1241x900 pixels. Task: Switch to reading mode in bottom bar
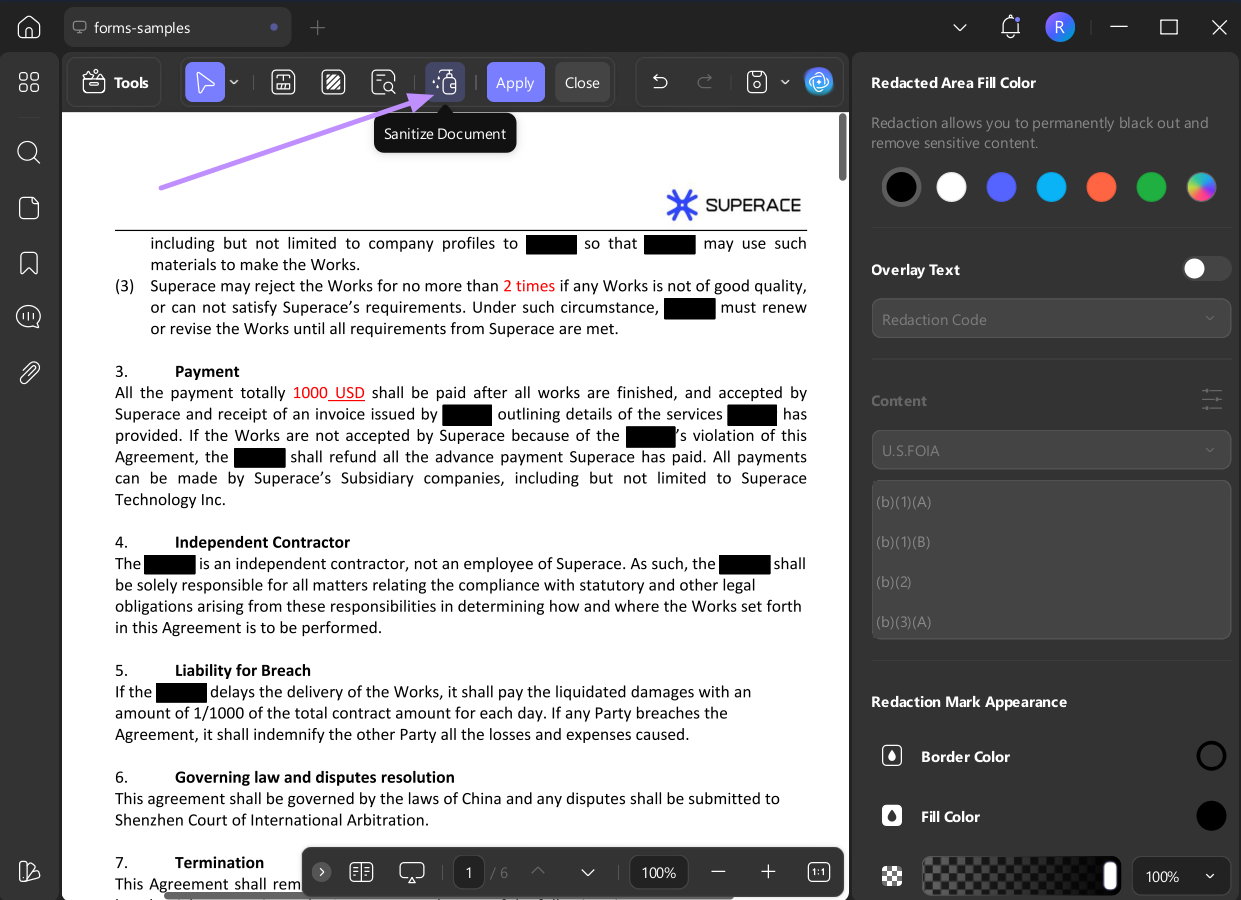361,872
